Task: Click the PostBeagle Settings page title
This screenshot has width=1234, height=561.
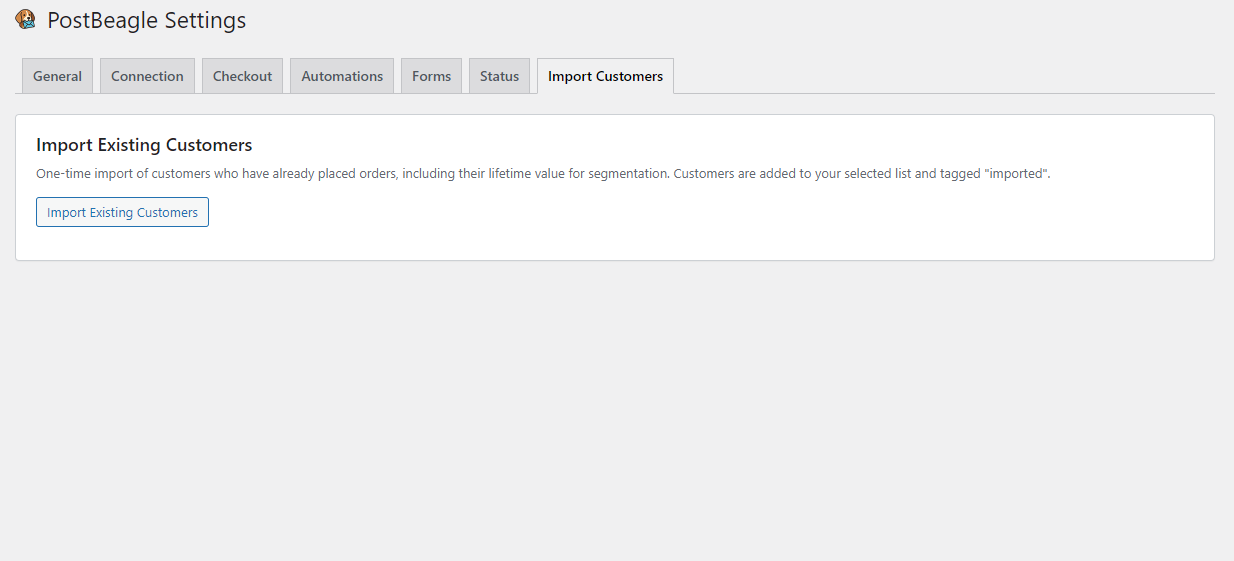Action: [146, 20]
